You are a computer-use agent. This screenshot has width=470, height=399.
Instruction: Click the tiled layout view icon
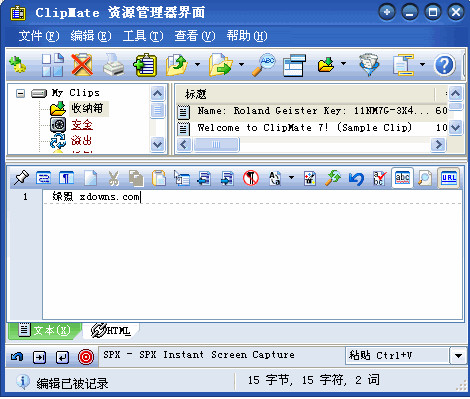[x=53, y=65]
